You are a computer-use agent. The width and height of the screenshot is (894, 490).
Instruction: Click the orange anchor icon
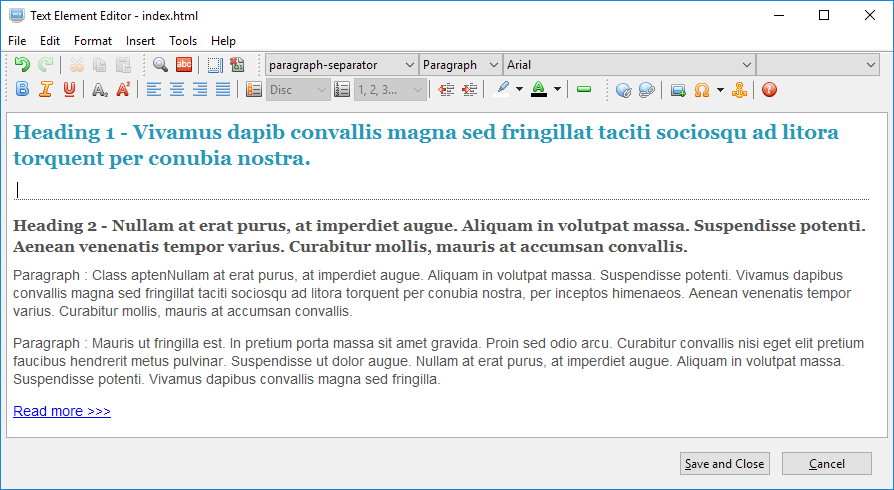click(x=739, y=90)
